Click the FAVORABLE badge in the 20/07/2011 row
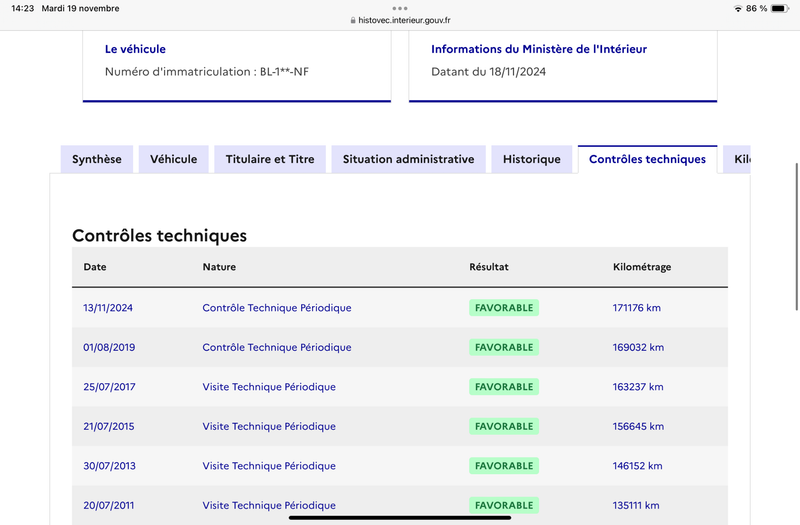This screenshot has height=525, width=800. (x=504, y=506)
